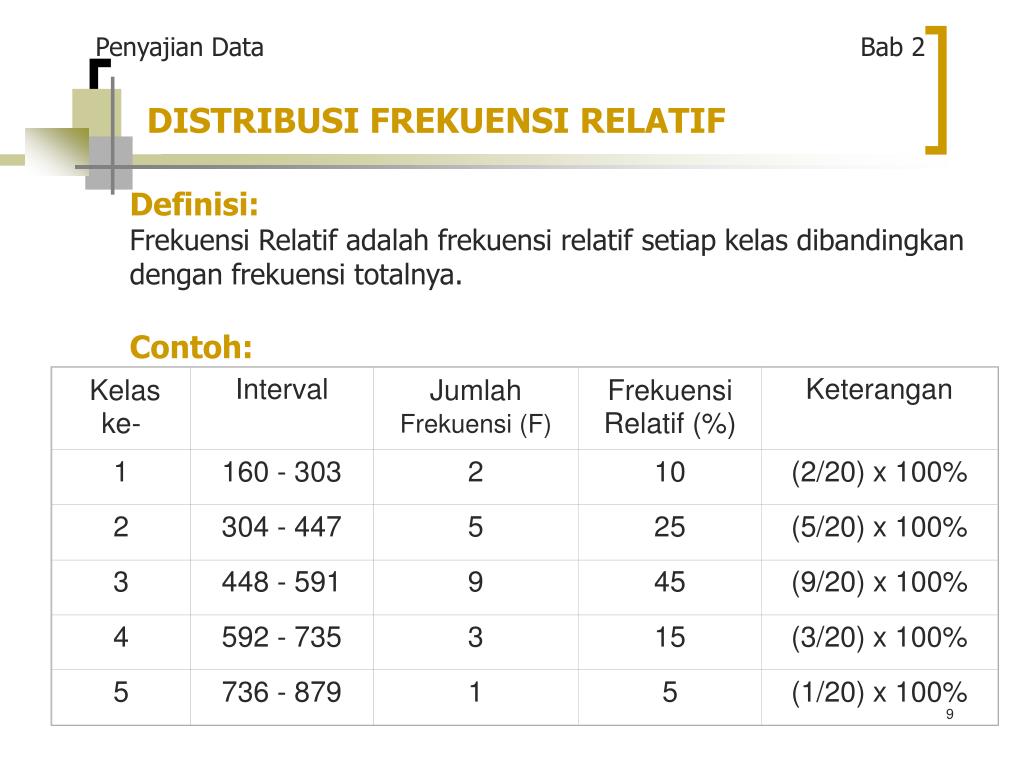1024x768 pixels.
Task: Click the 'Bab 2' chapter label
Action: point(892,47)
